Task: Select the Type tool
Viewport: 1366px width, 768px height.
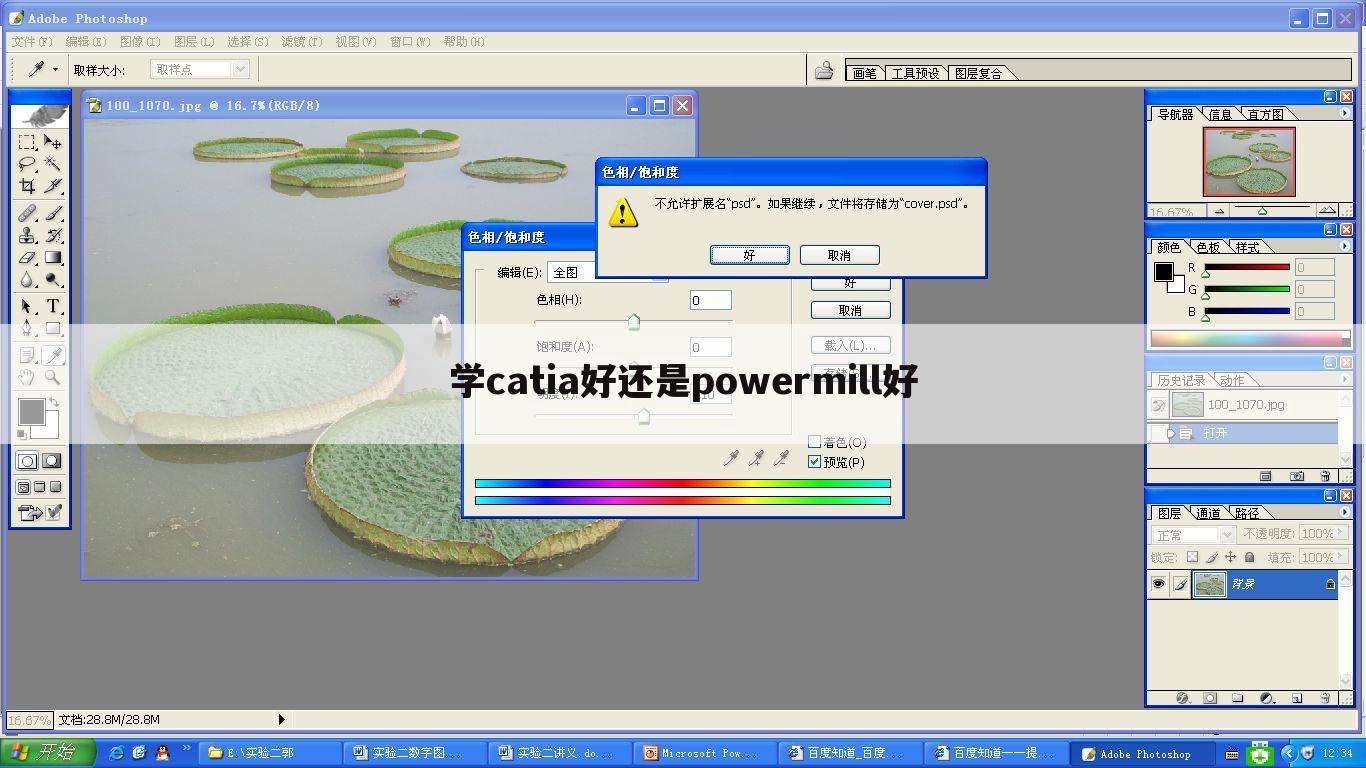Action: [53, 306]
